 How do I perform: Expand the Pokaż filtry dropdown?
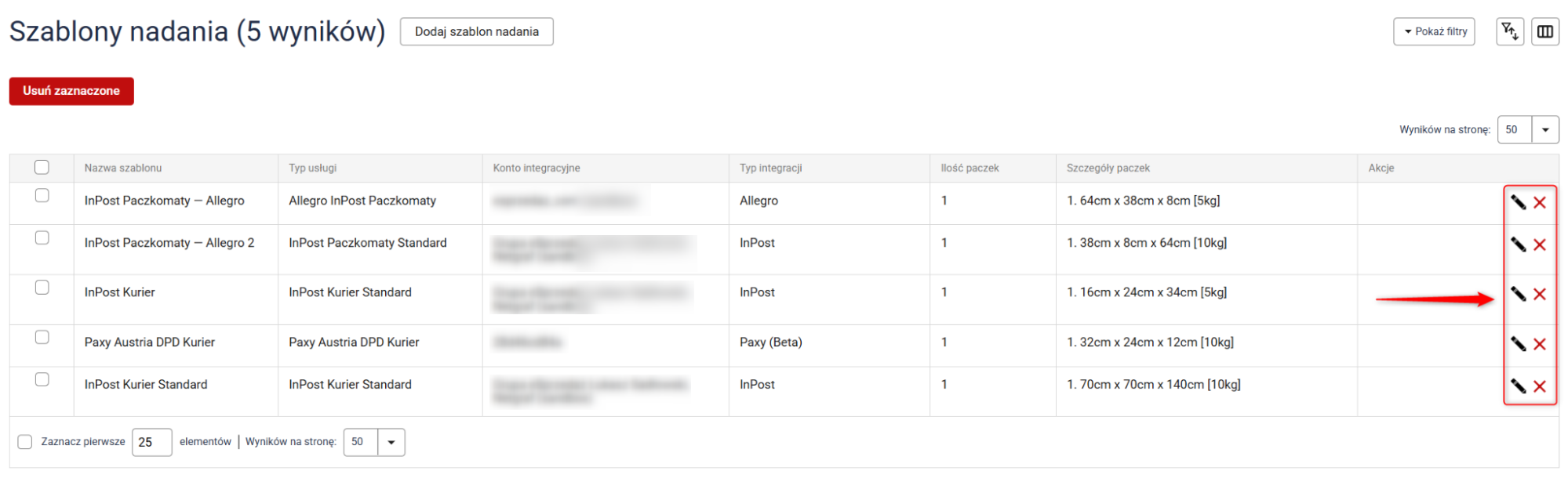[1434, 31]
